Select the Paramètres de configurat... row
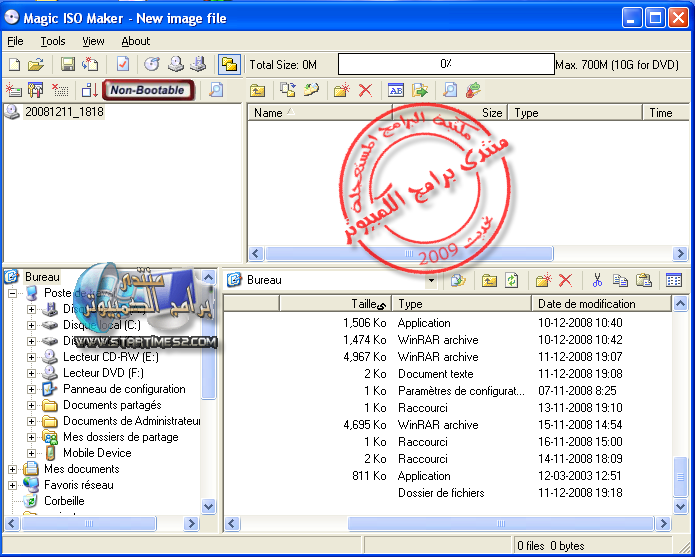 click(448, 391)
